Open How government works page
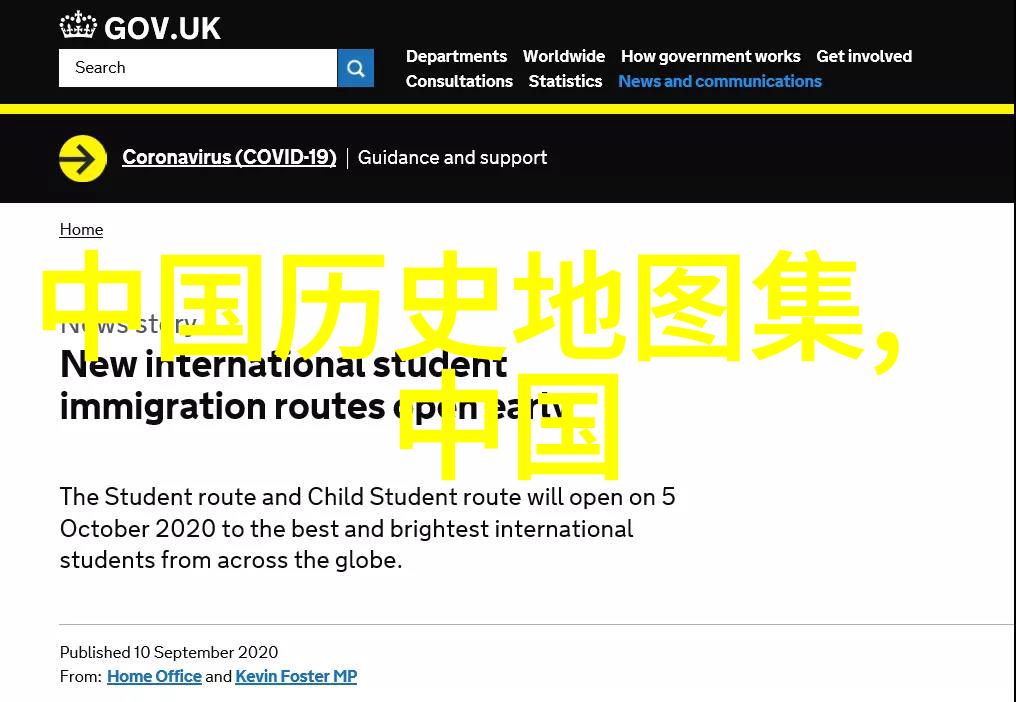 [x=710, y=56]
